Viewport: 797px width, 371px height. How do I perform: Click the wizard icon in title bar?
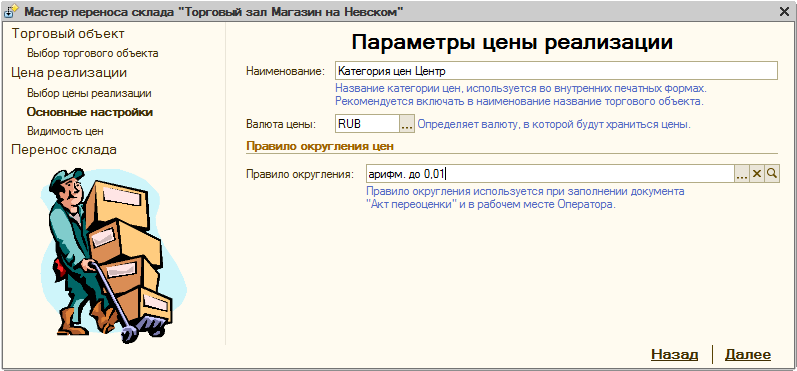(x=11, y=11)
